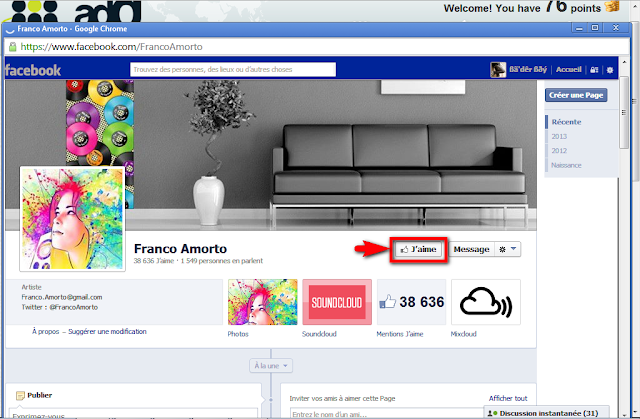Image resolution: width=640 pixels, height=419 pixels.
Task: Open the privacy shortcuts lock icon
Action: (x=594, y=70)
